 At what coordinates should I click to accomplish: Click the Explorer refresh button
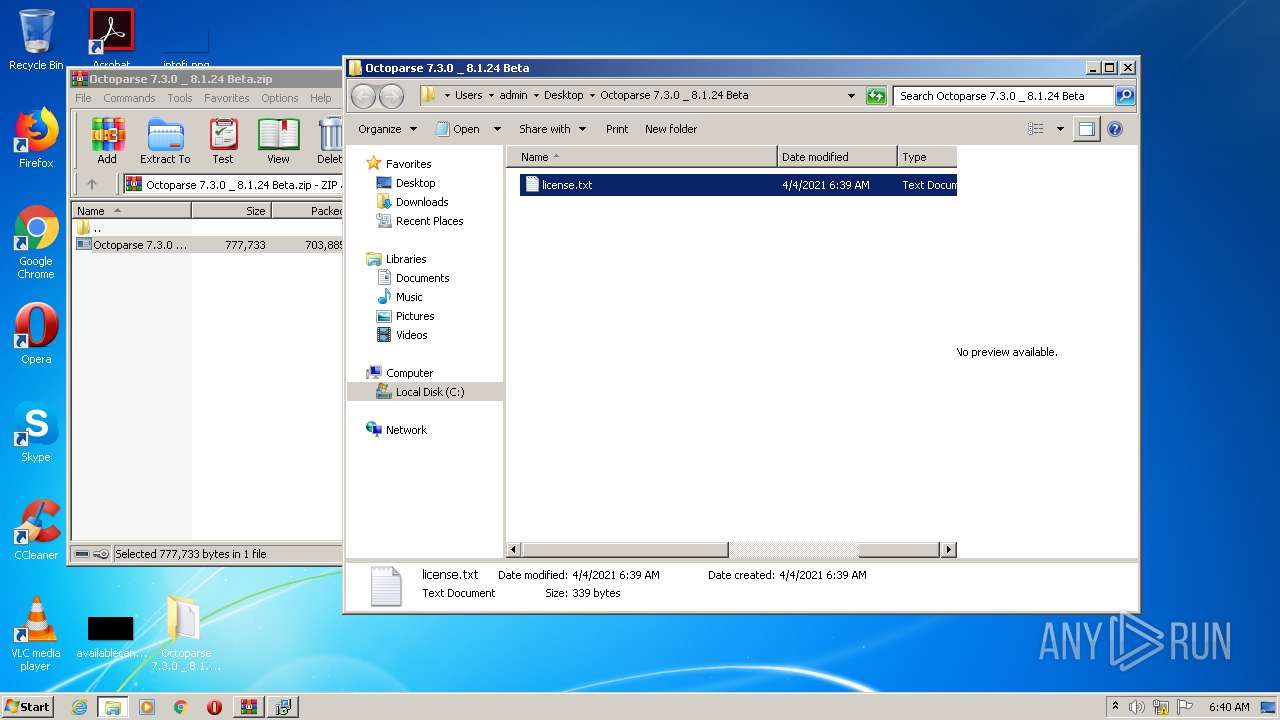point(876,96)
